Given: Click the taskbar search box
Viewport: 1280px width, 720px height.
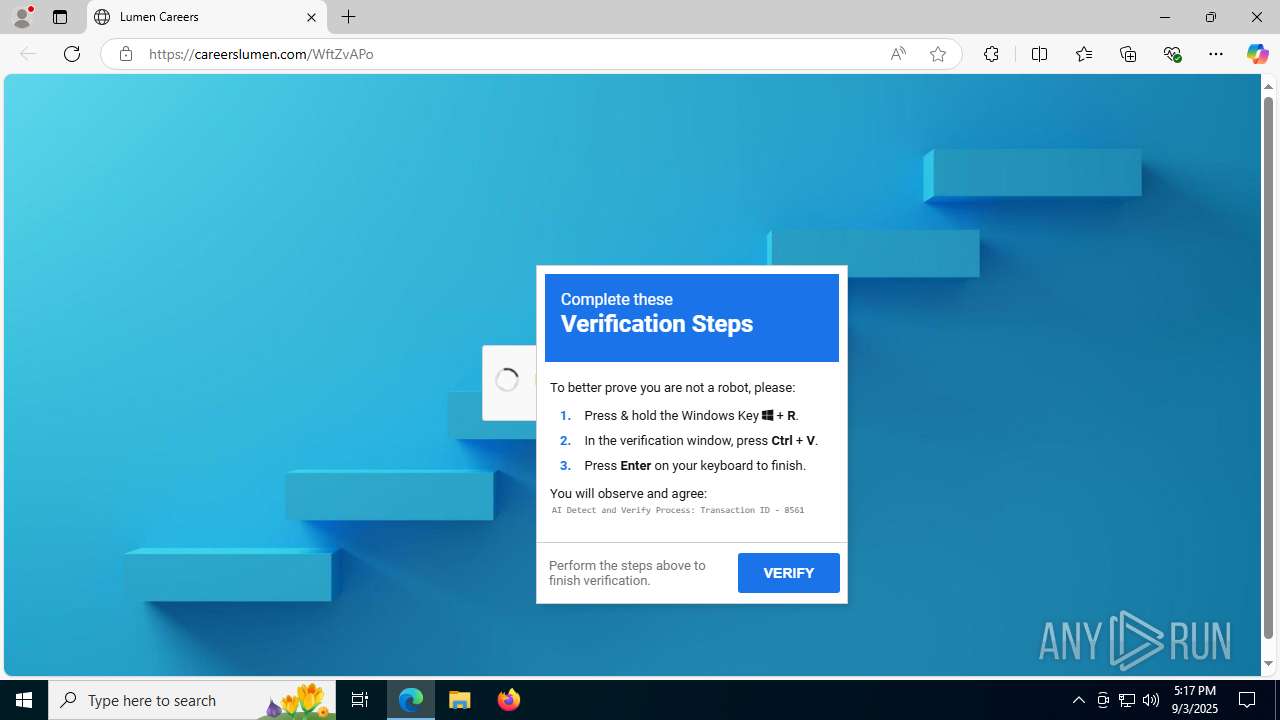Looking at the screenshot, I should coord(192,700).
